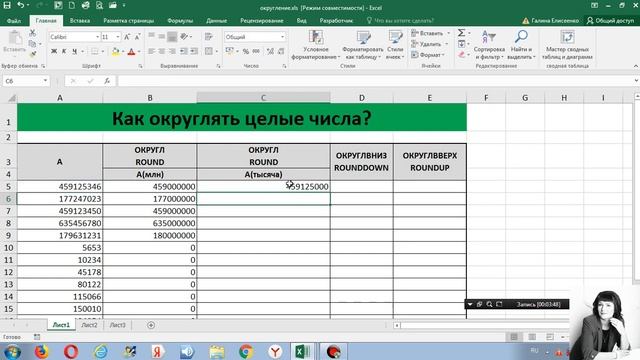Viewport: 640px width, 360px height.
Task: Click the AutoSum sigma icon
Action: click(462, 33)
